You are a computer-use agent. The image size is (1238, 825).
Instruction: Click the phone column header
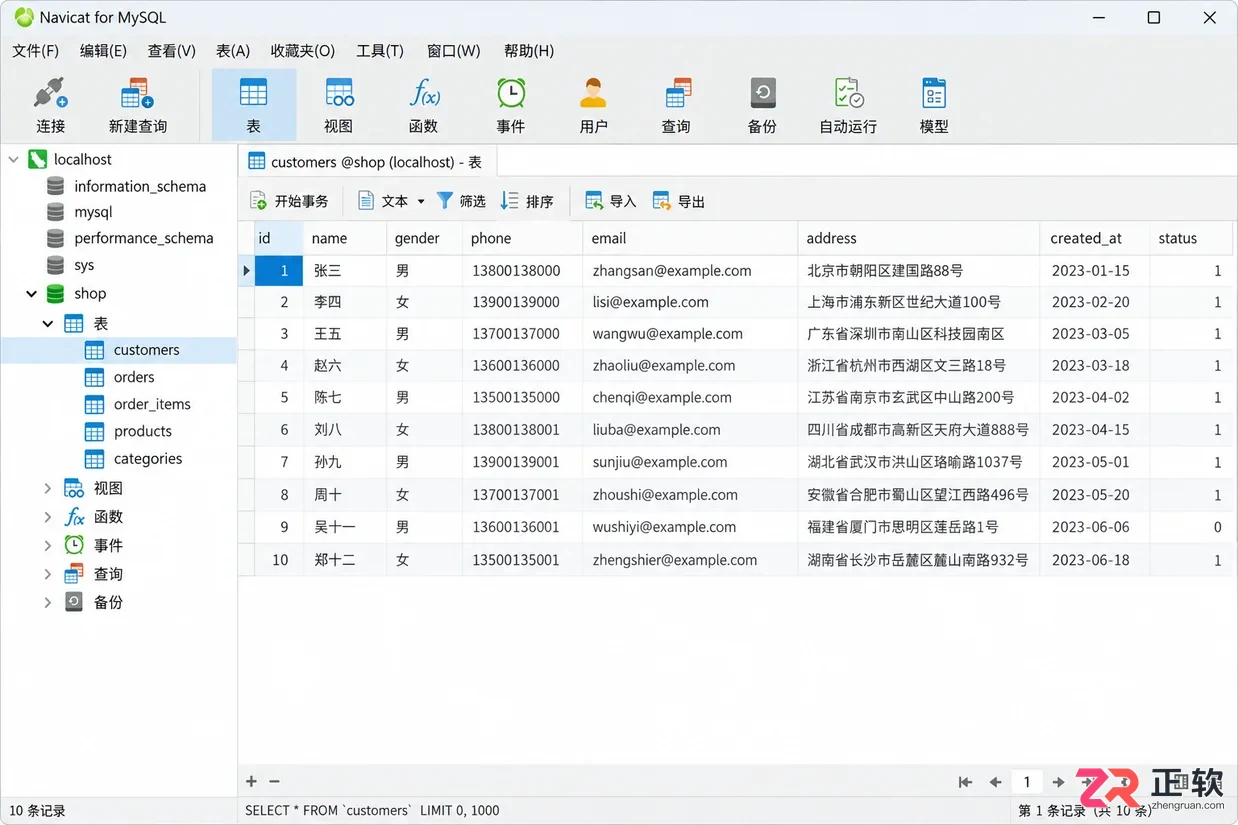pos(522,238)
